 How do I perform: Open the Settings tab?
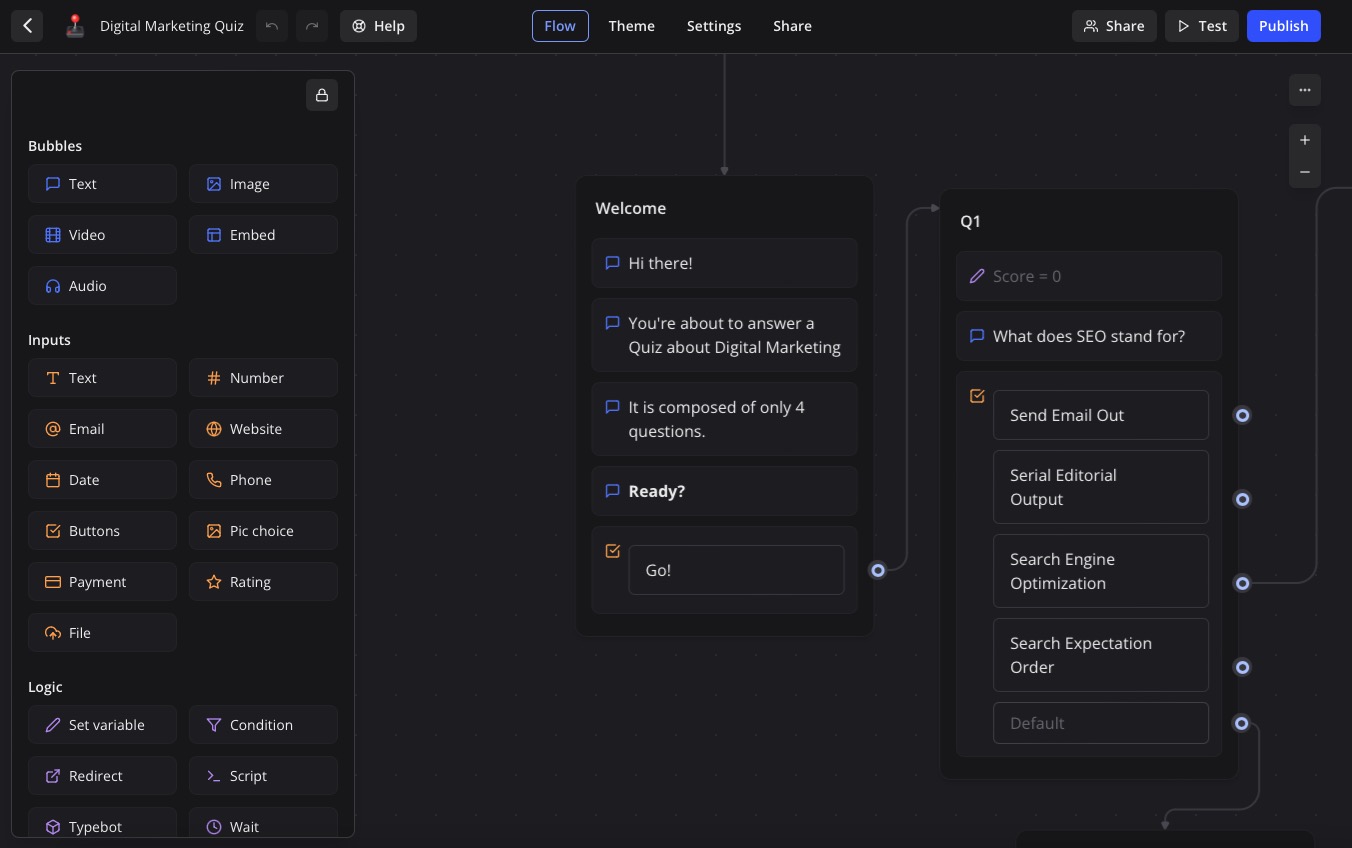[714, 26]
